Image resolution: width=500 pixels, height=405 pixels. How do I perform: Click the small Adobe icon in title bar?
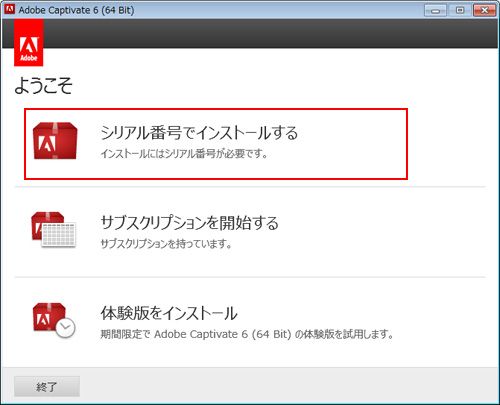[x=10, y=9]
